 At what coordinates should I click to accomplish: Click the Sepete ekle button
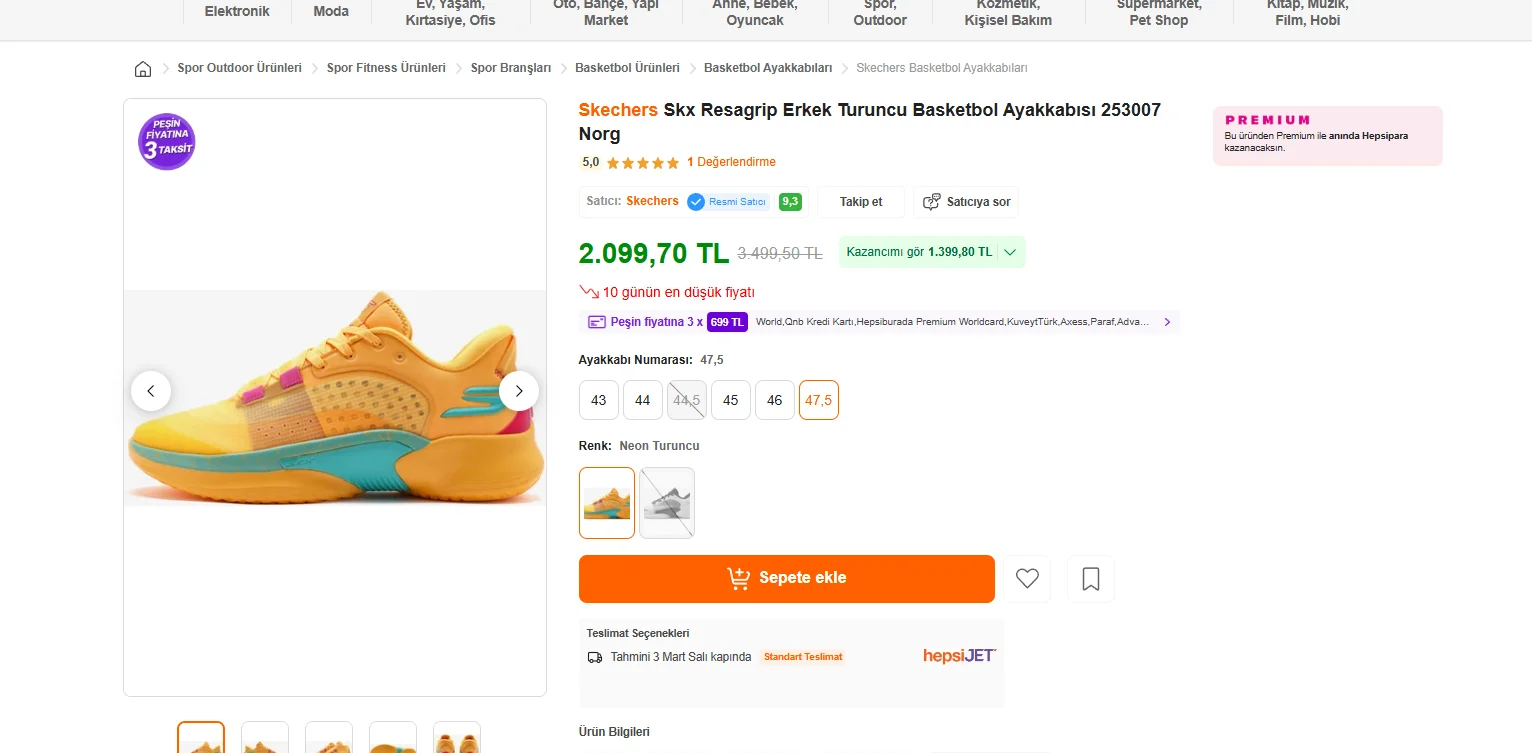pos(787,579)
